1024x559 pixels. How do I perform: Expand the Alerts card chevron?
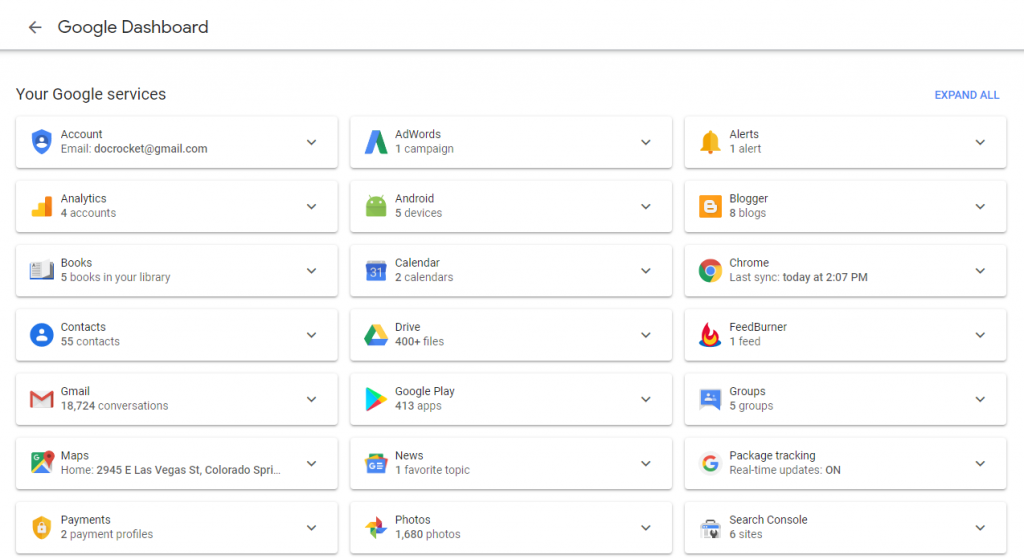click(x=980, y=142)
